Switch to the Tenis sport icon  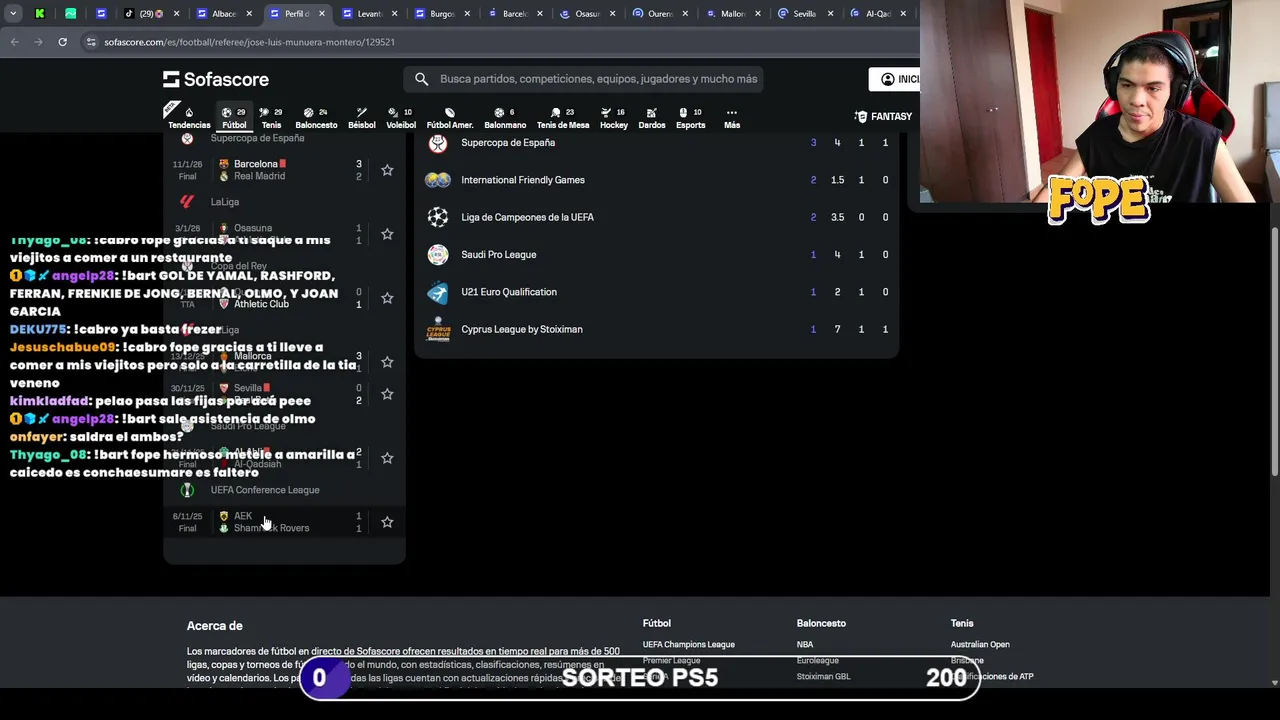point(271,118)
